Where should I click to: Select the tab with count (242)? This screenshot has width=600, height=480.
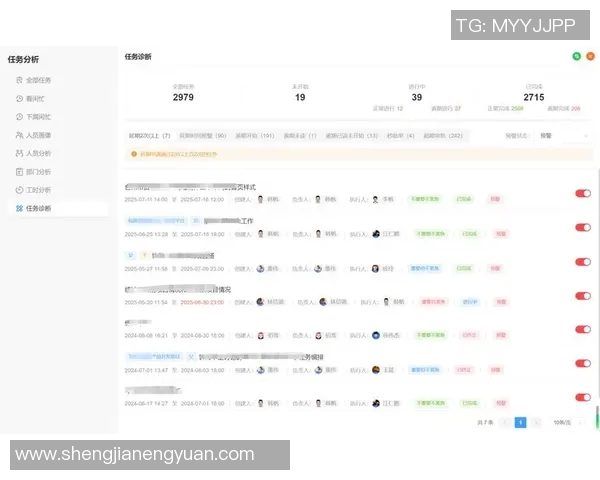point(443,136)
